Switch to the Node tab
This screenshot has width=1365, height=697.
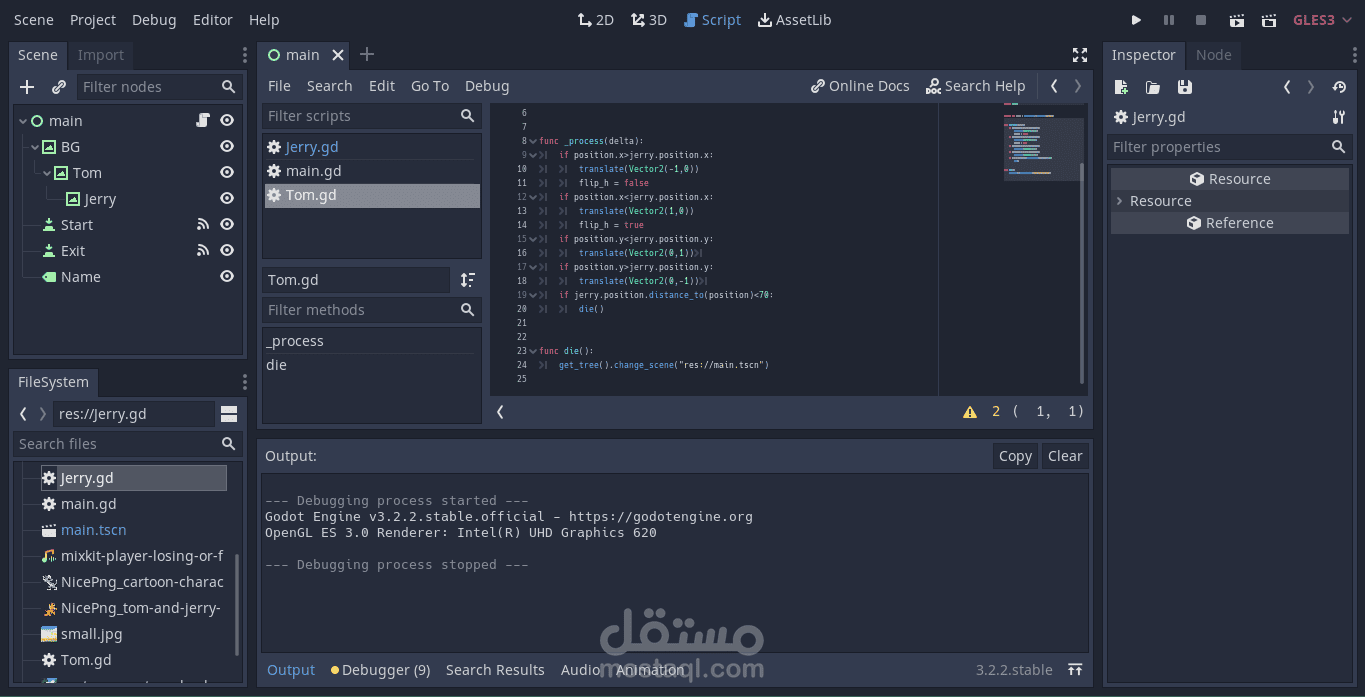pyautogui.click(x=1213, y=55)
